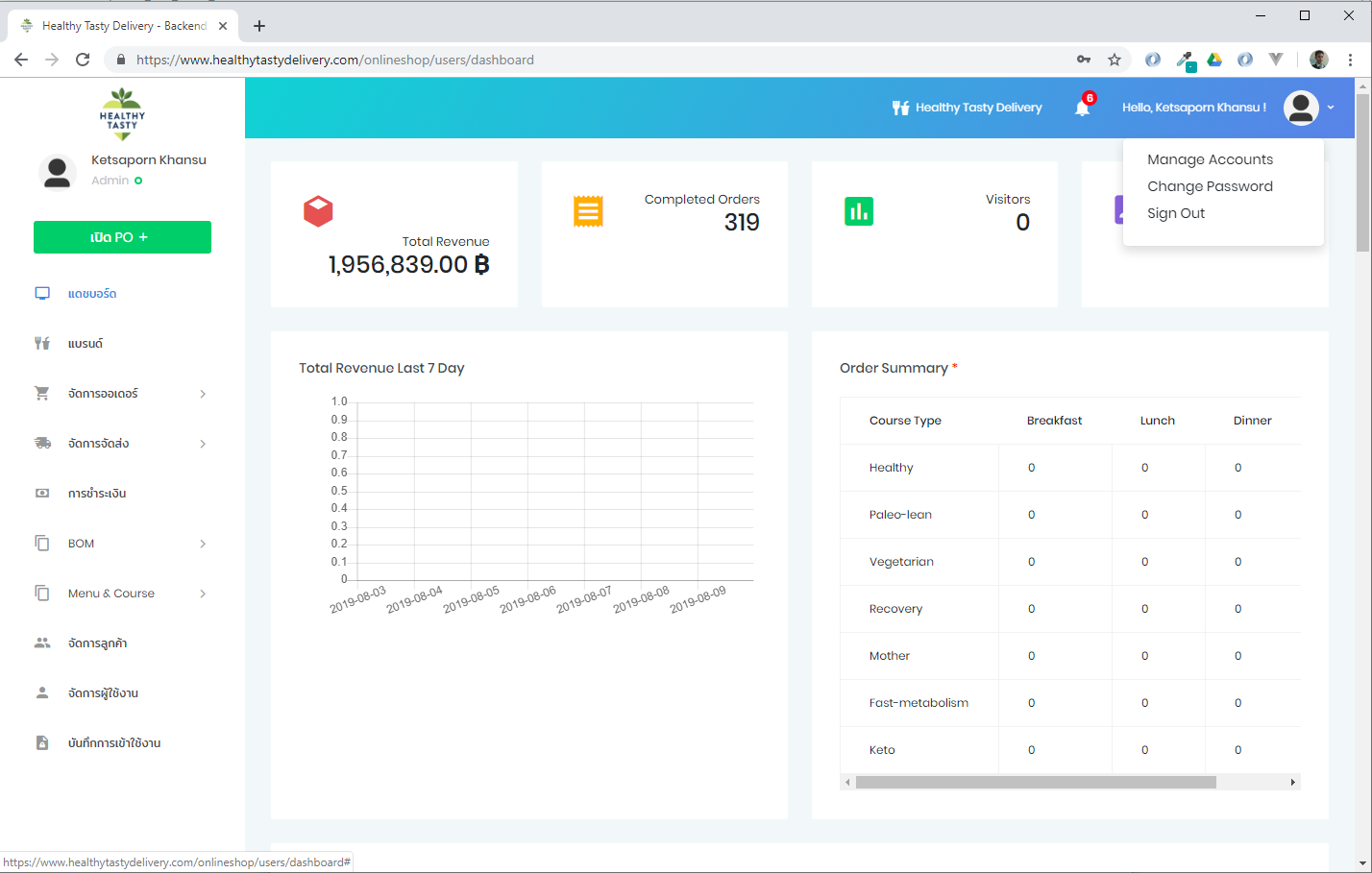Click the payment cash icon in sidebar
This screenshot has width=1372, height=873.
tap(42, 493)
